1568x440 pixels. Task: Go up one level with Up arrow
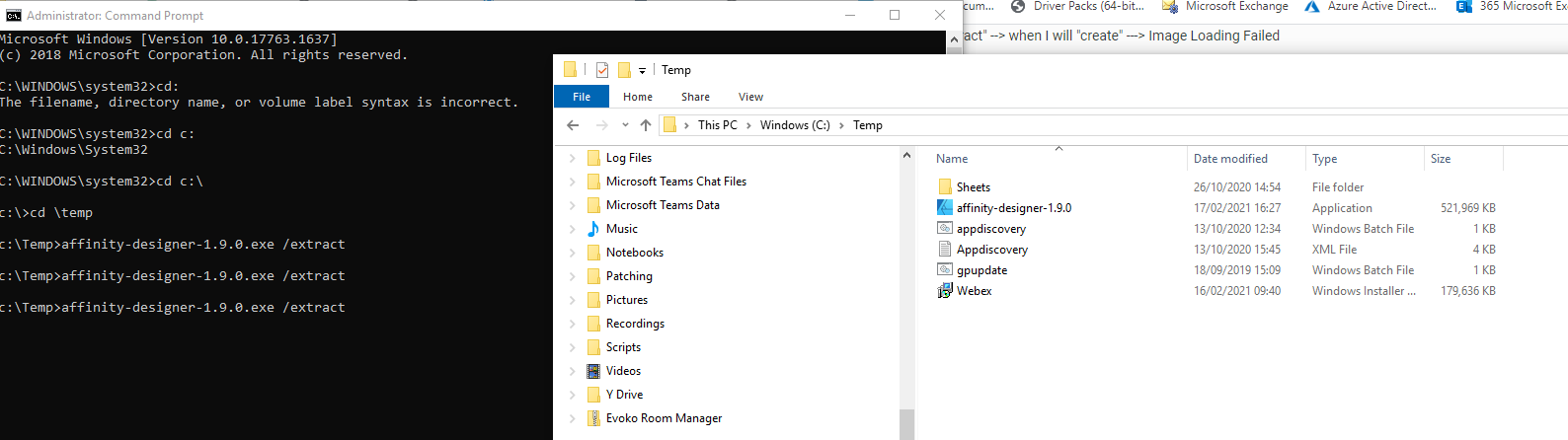click(x=646, y=125)
